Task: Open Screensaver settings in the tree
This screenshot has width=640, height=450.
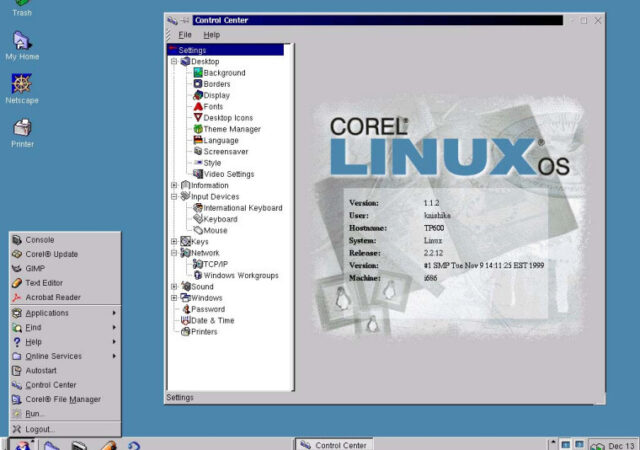Action: [x=226, y=151]
